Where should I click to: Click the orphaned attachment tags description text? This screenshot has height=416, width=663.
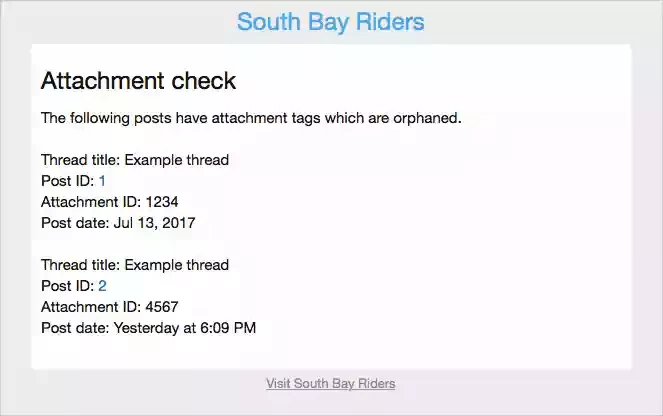[x=251, y=118]
